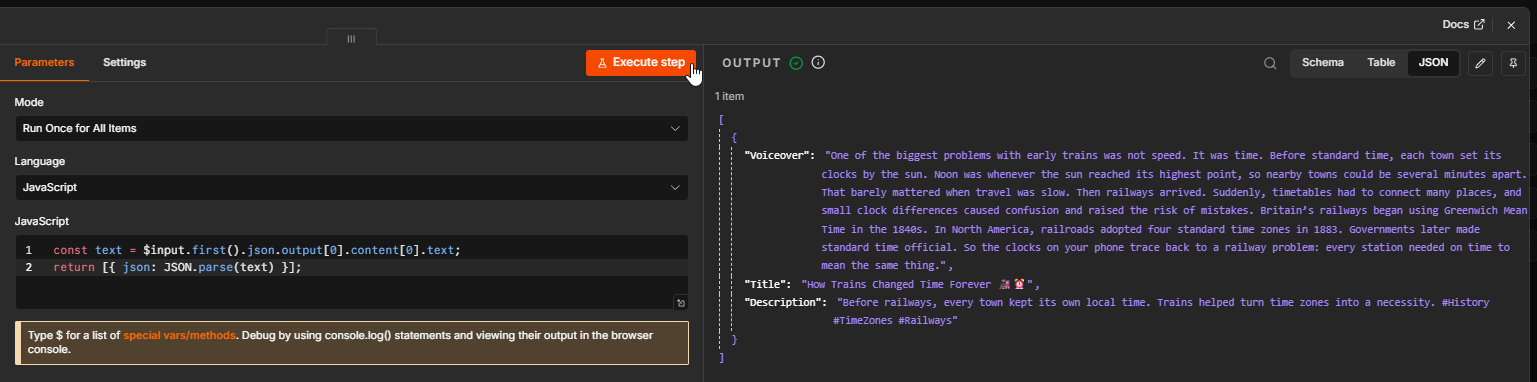The width and height of the screenshot is (1537, 382).
Task: Switch the output view to Schema
Action: [1322, 62]
